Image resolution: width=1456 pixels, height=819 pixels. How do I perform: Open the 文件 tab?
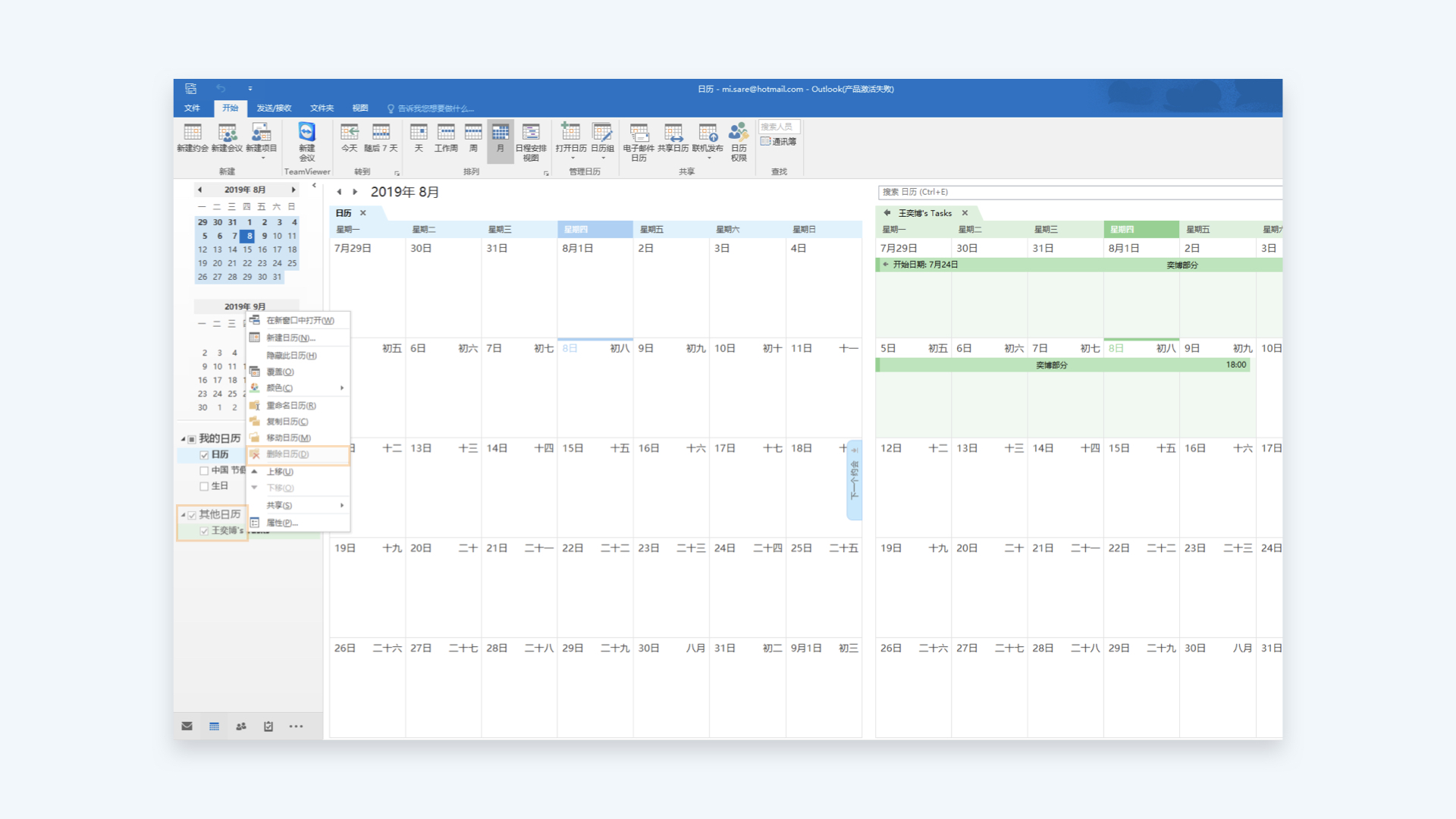(192, 108)
